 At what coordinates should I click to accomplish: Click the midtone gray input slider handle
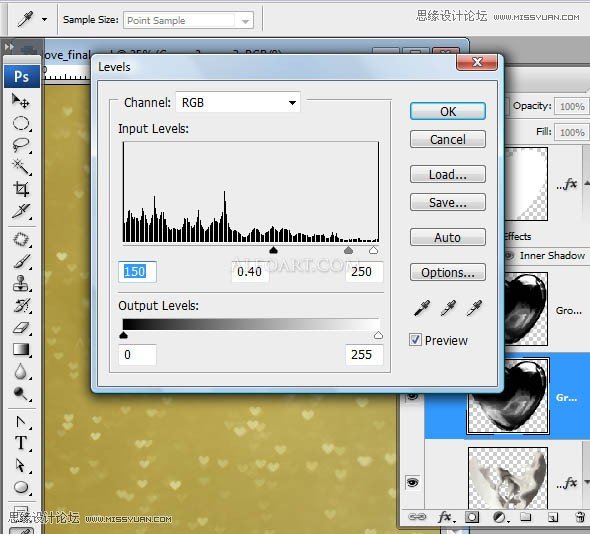[x=348, y=250]
